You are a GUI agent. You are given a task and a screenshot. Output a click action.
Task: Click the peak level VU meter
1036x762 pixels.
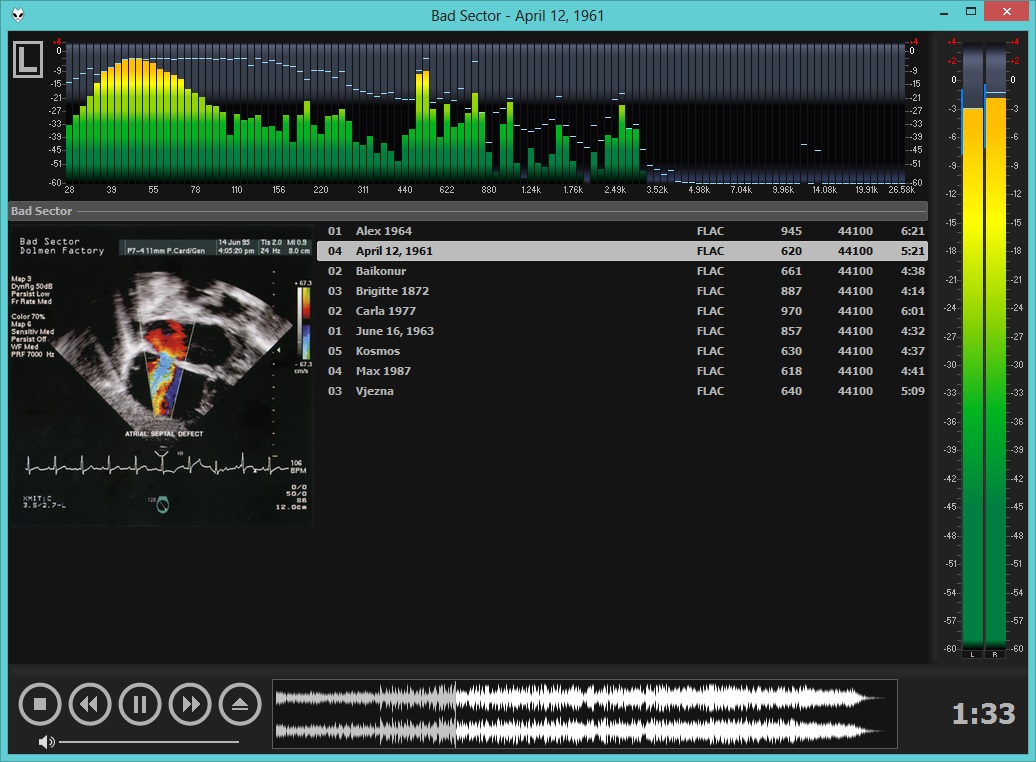pyautogui.click(x=983, y=350)
